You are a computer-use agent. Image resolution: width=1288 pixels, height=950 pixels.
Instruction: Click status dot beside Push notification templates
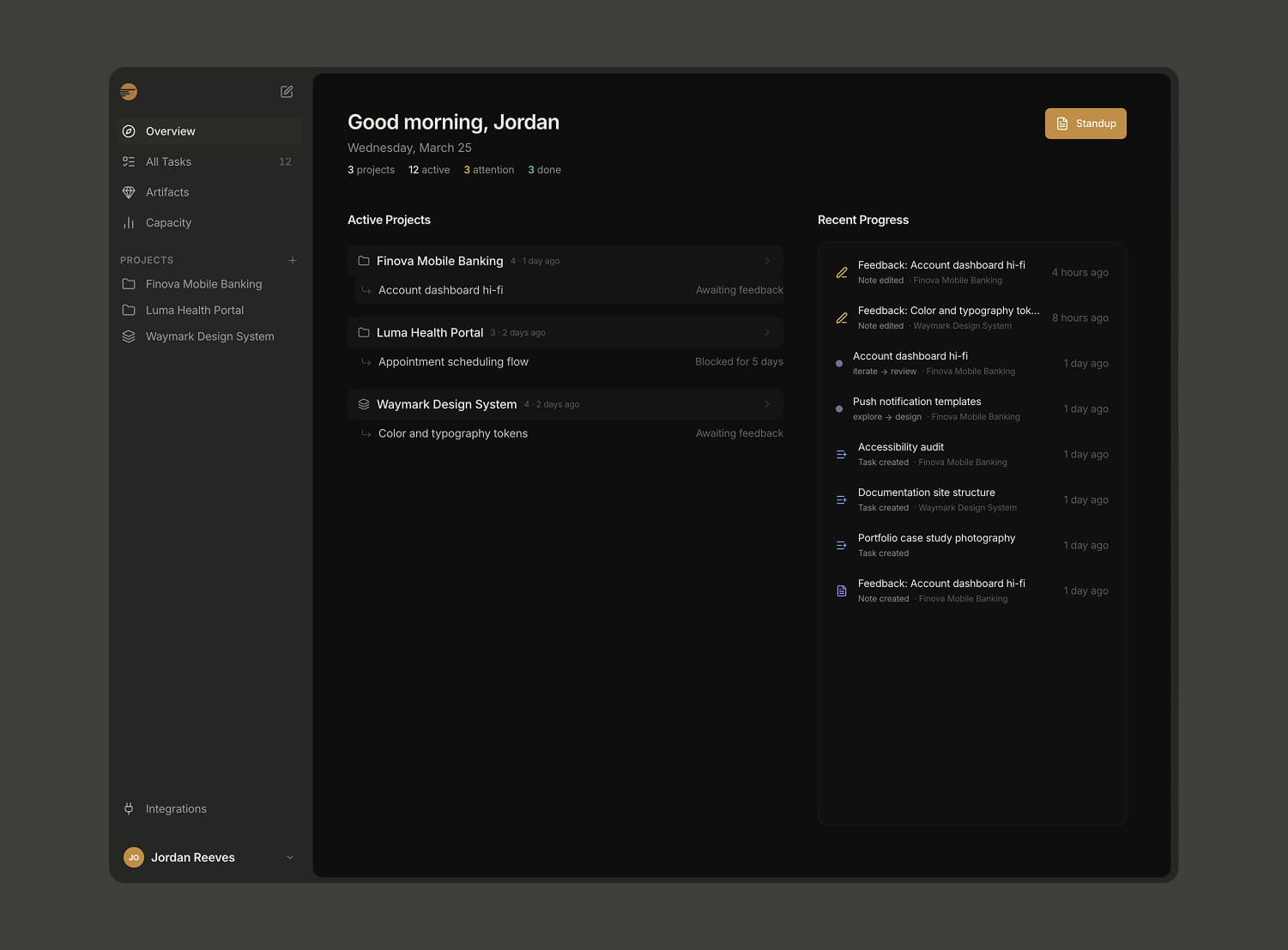839,409
